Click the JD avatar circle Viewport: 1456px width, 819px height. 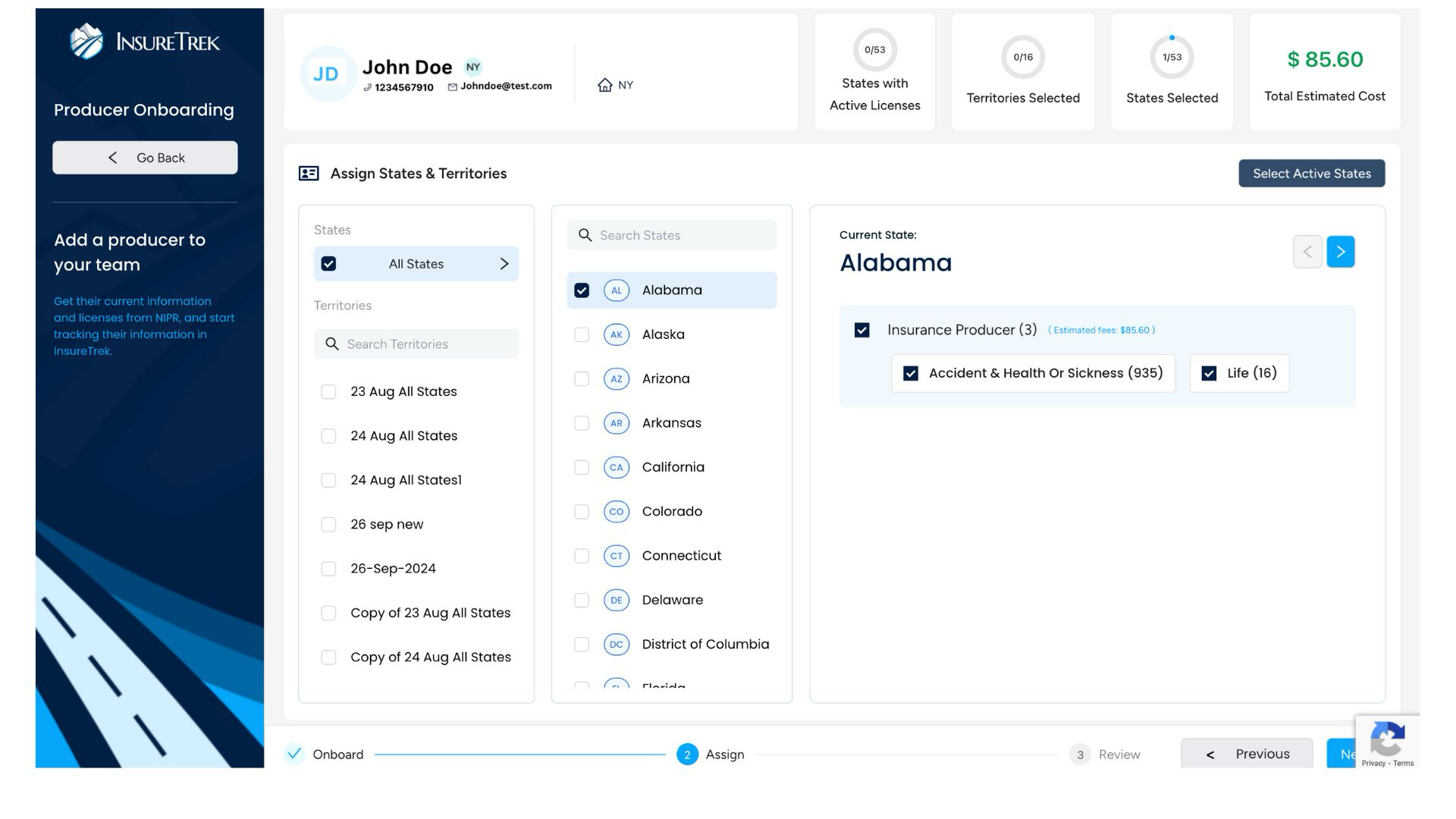pos(327,74)
